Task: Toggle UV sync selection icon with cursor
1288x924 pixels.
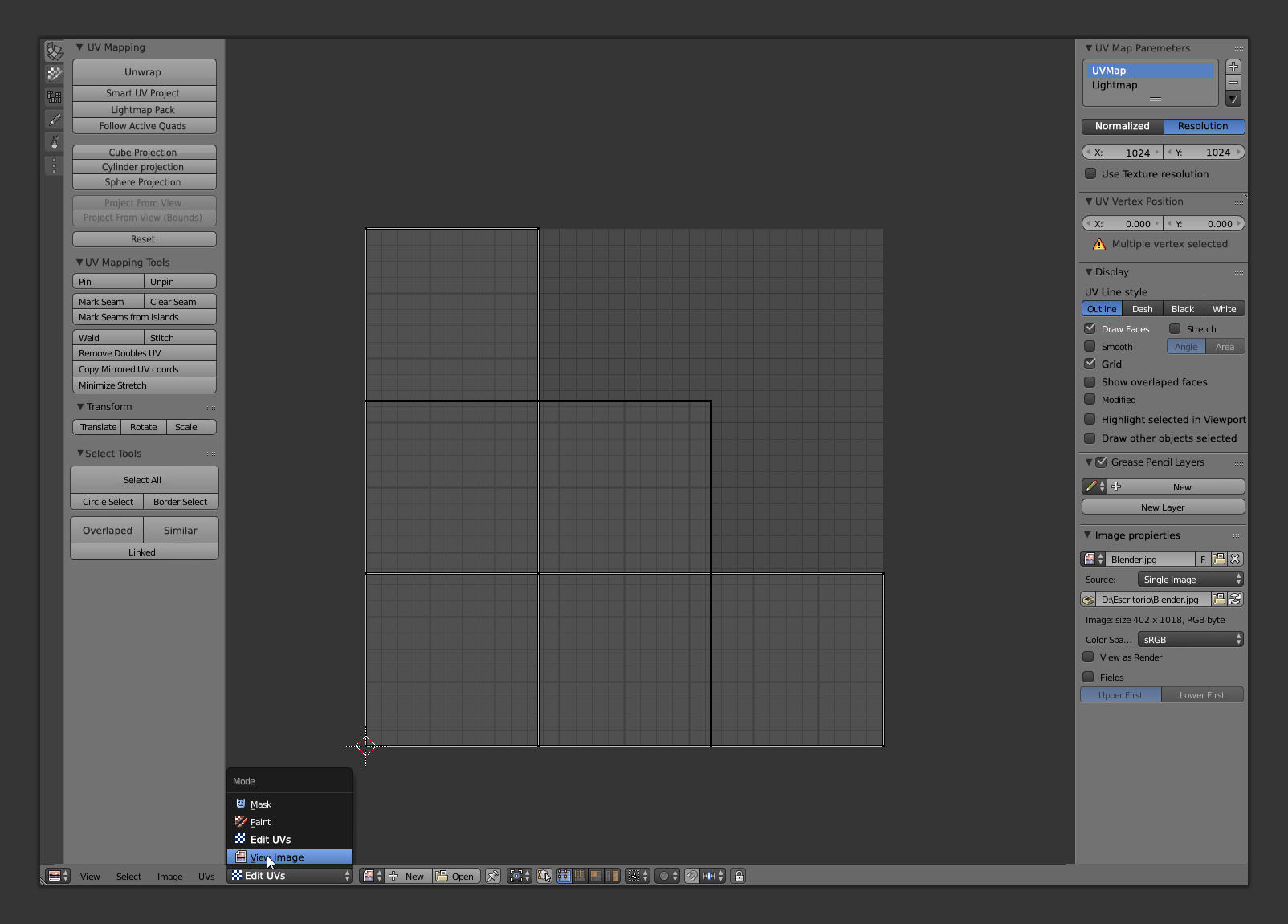Action: pos(544,876)
